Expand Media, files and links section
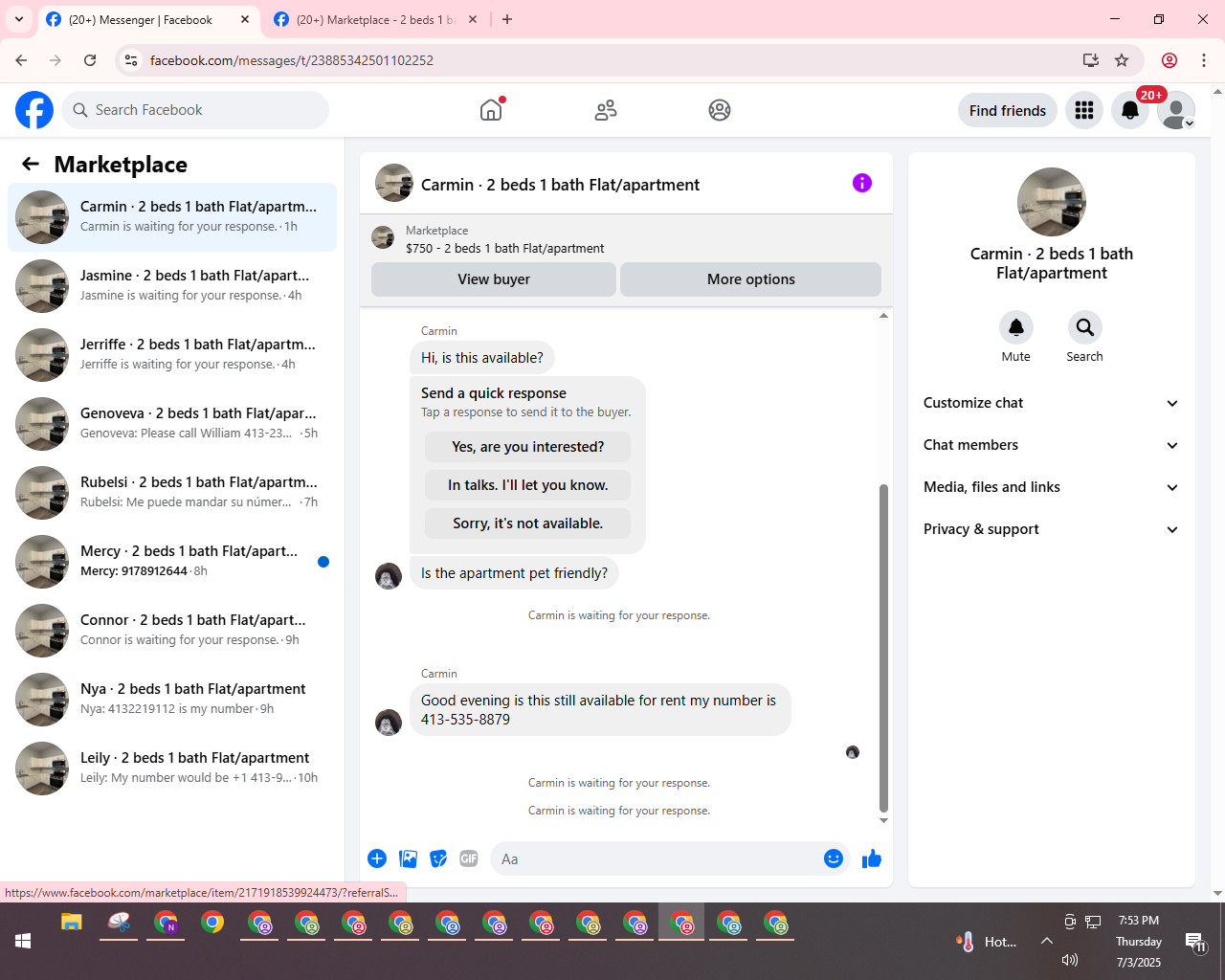This screenshot has width=1225, height=980. [1051, 487]
